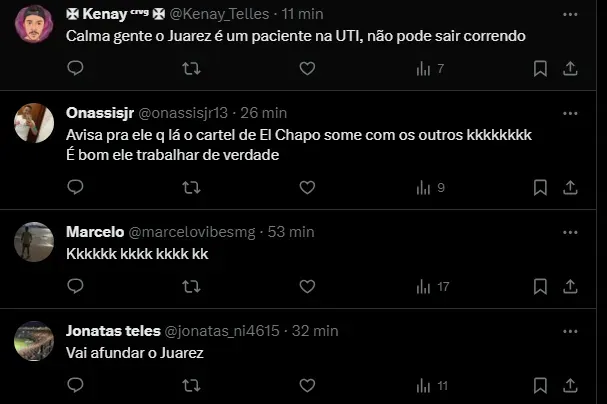607x404 pixels.
Task: Bookmark Kenay's tweet
Action: pyautogui.click(x=540, y=69)
